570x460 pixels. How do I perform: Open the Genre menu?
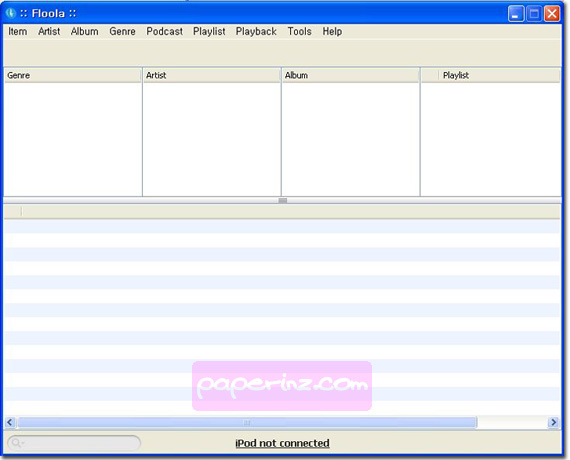[x=122, y=32]
